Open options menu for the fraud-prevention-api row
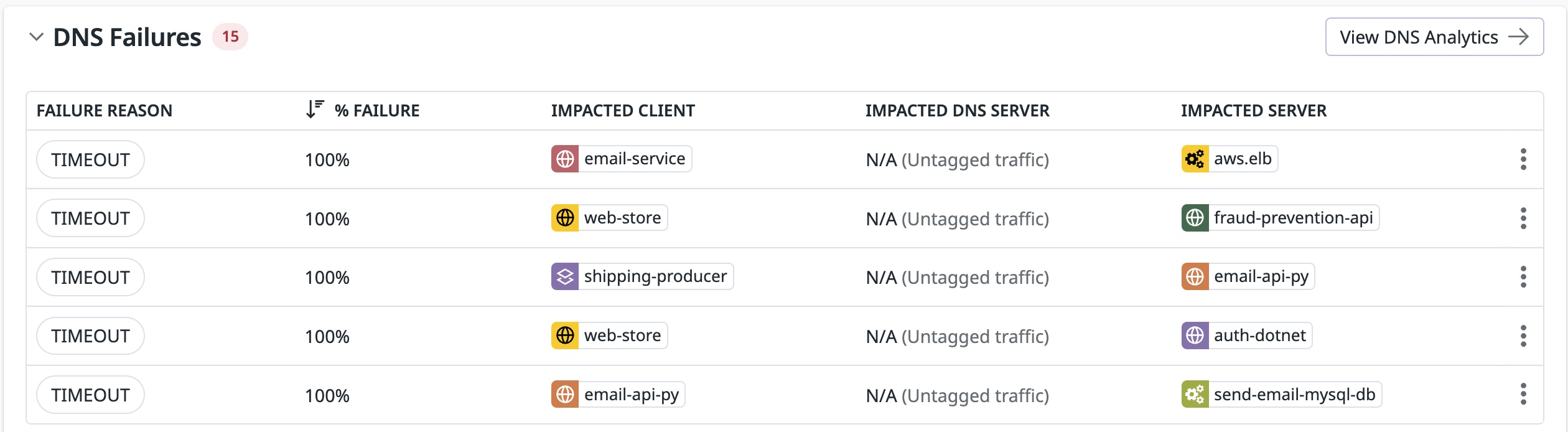This screenshot has width=1568, height=432. [1524, 218]
